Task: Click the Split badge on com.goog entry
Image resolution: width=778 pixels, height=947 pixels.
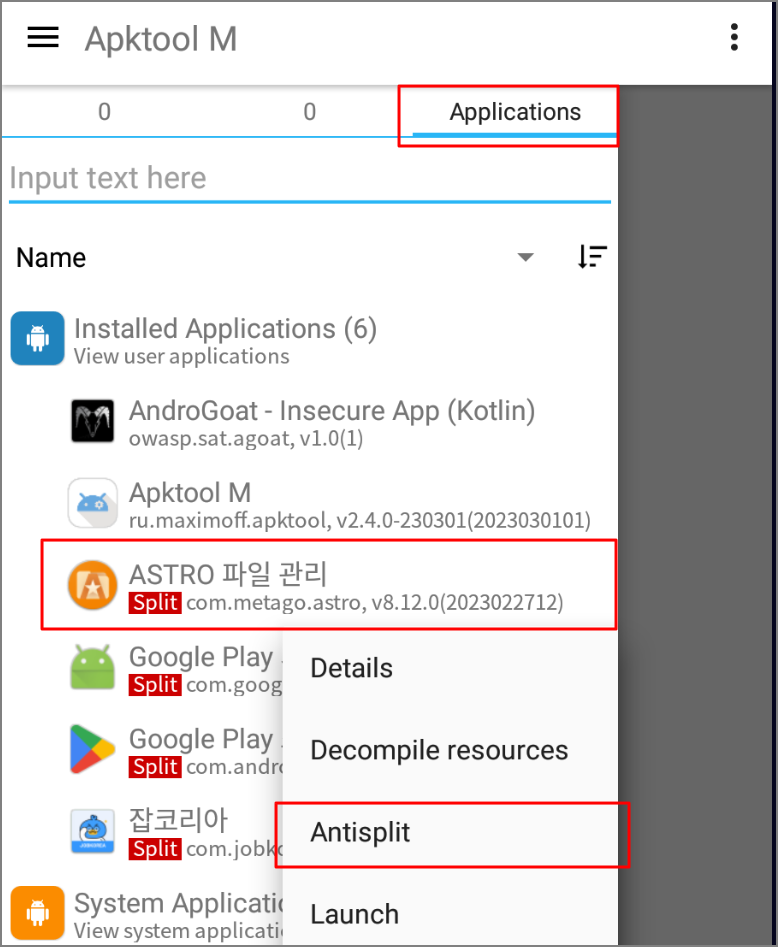Action: pos(155,685)
